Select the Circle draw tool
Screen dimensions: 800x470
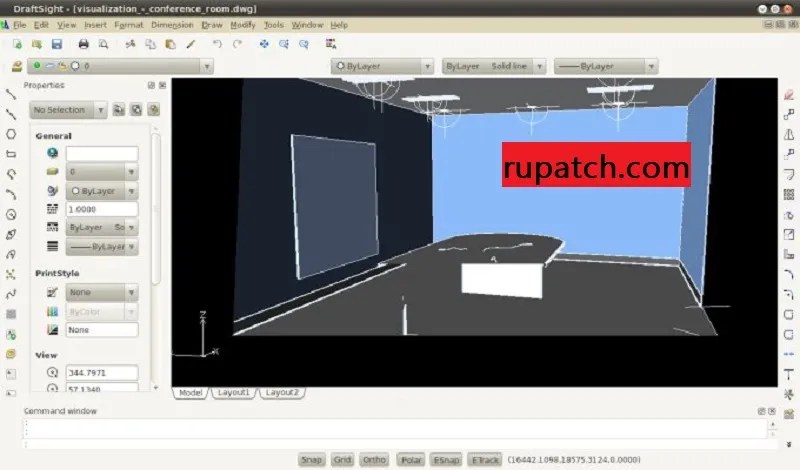[11, 214]
